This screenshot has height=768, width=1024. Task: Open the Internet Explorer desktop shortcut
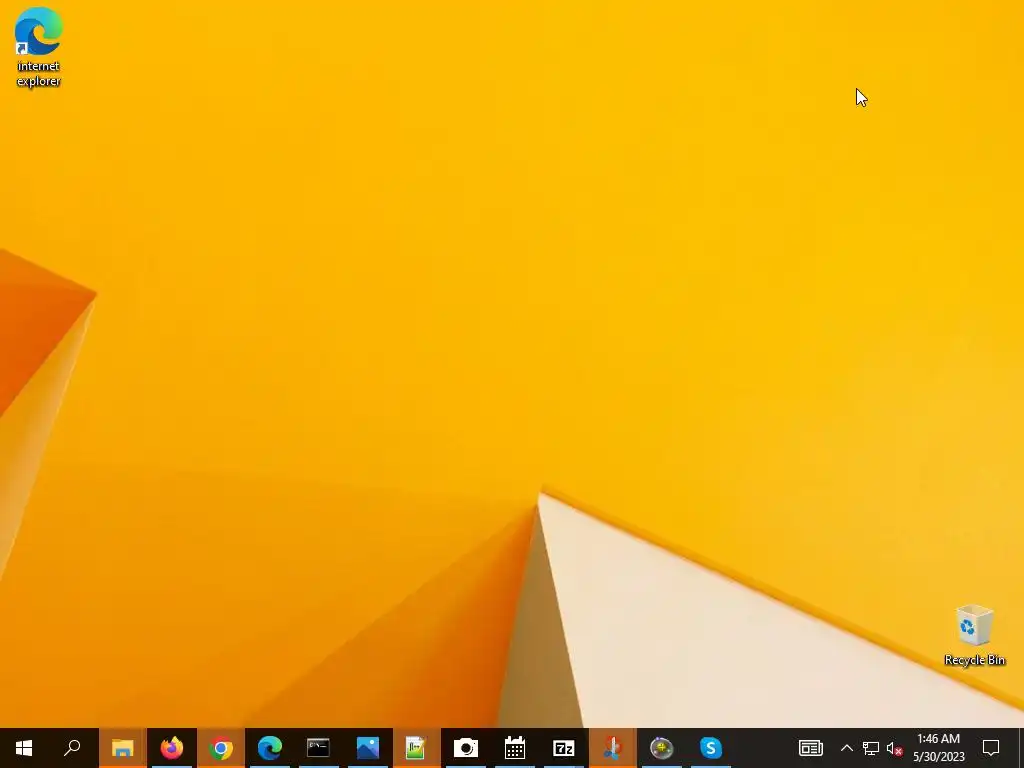click(x=39, y=47)
